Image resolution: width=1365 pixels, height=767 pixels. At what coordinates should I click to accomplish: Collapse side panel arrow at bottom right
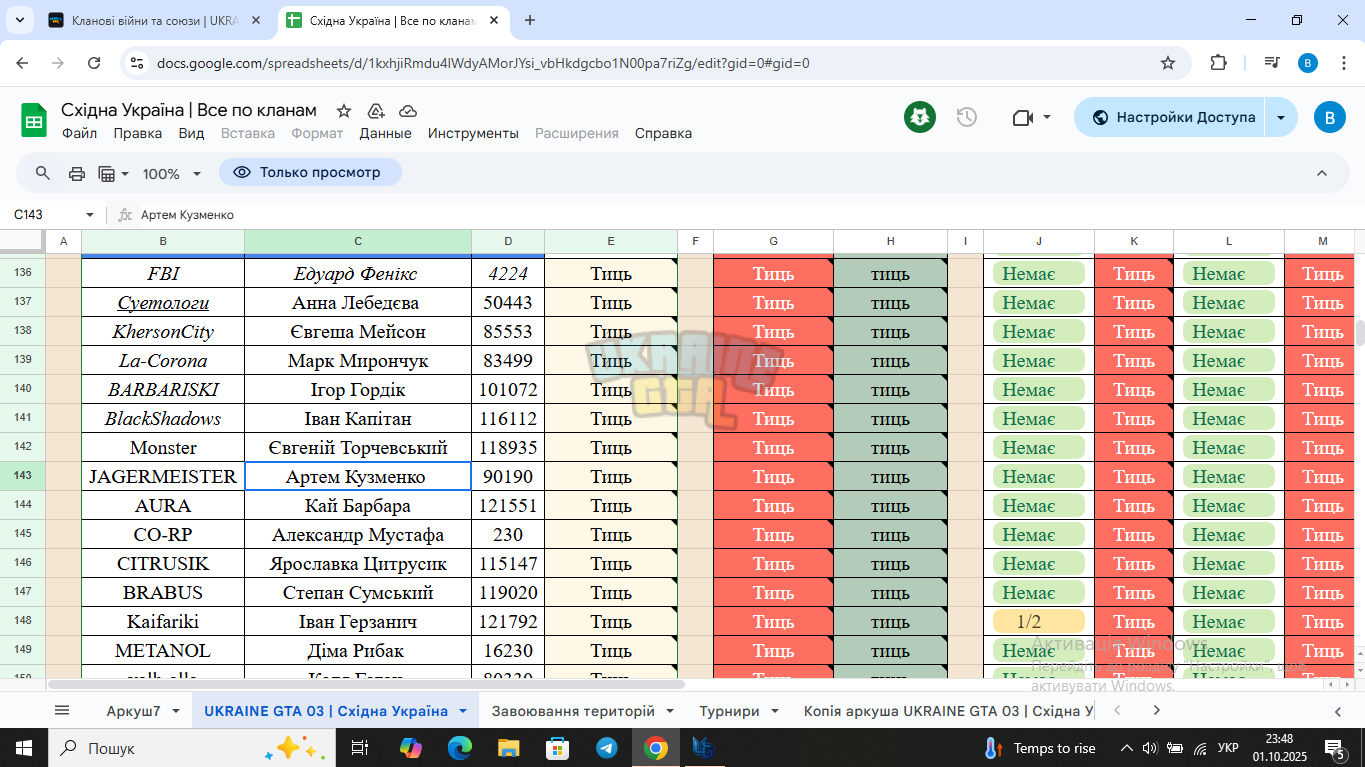pos(1338,711)
